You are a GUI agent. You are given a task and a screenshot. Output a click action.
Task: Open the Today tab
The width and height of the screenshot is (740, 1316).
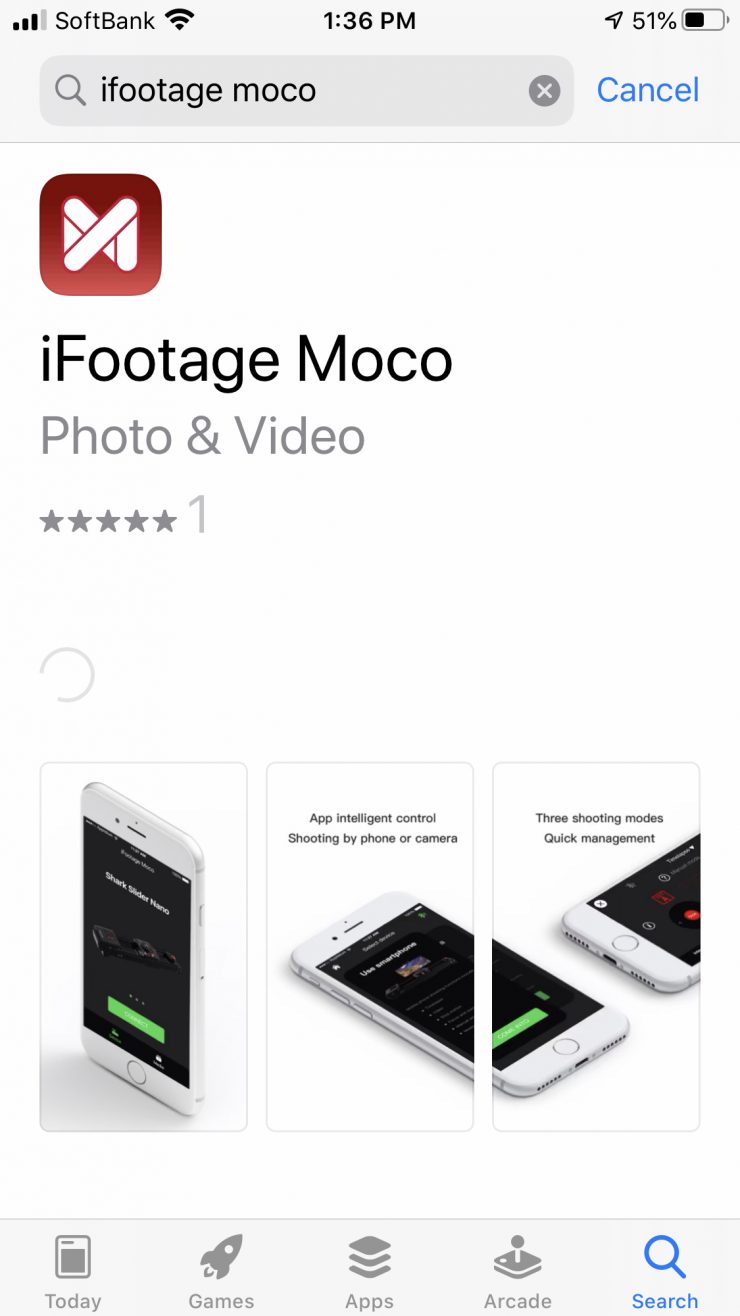tap(73, 1272)
